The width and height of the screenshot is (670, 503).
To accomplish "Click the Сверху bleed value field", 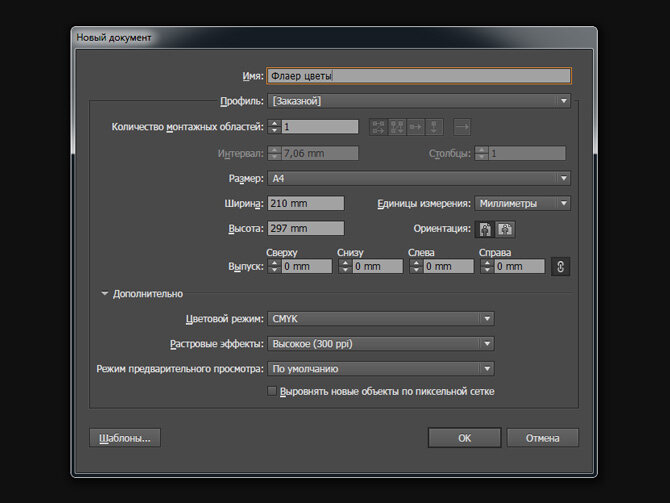I will click(307, 267).
